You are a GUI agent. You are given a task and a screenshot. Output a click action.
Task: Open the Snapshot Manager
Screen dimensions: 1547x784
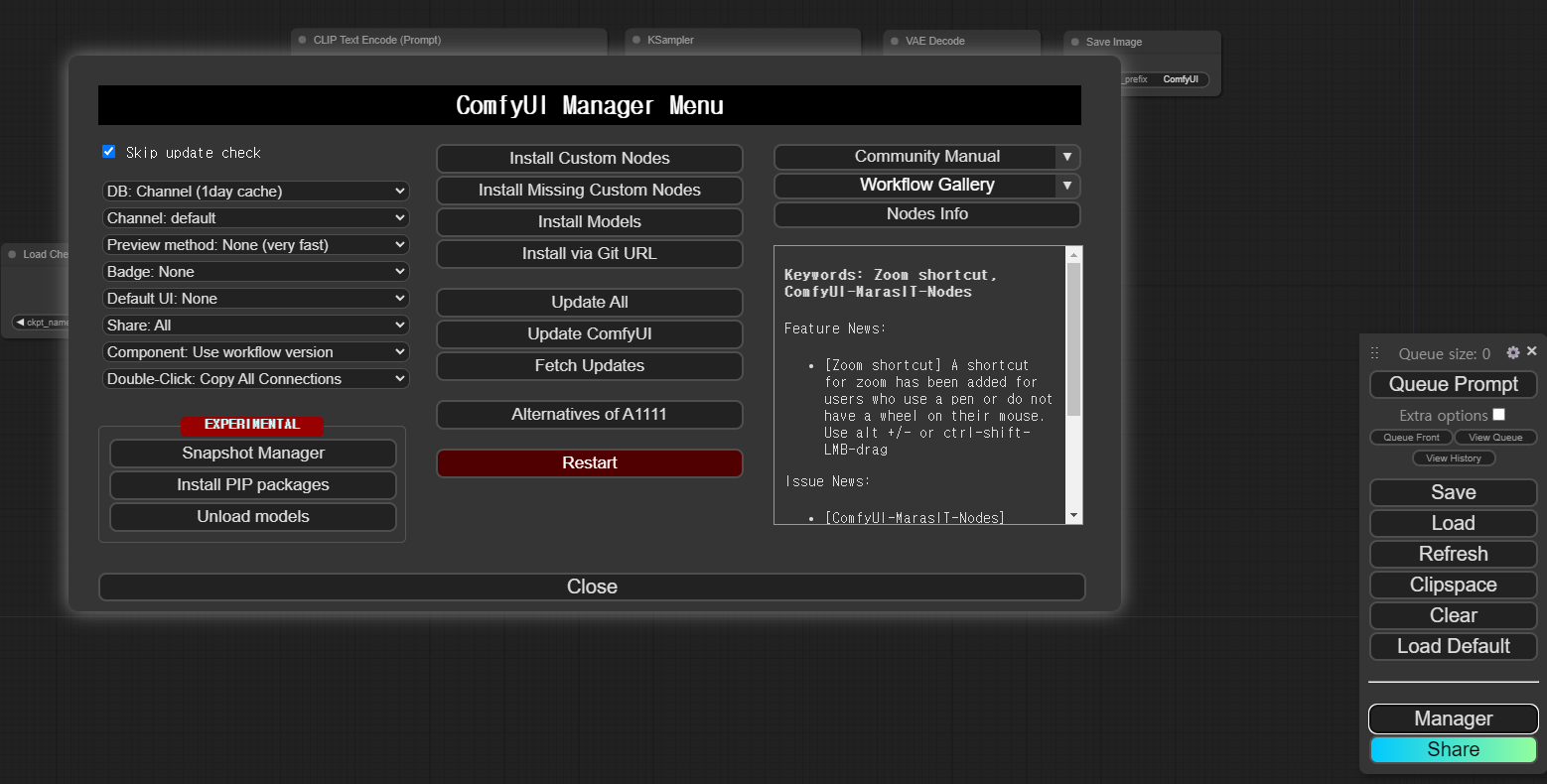[x=253, y=454]
